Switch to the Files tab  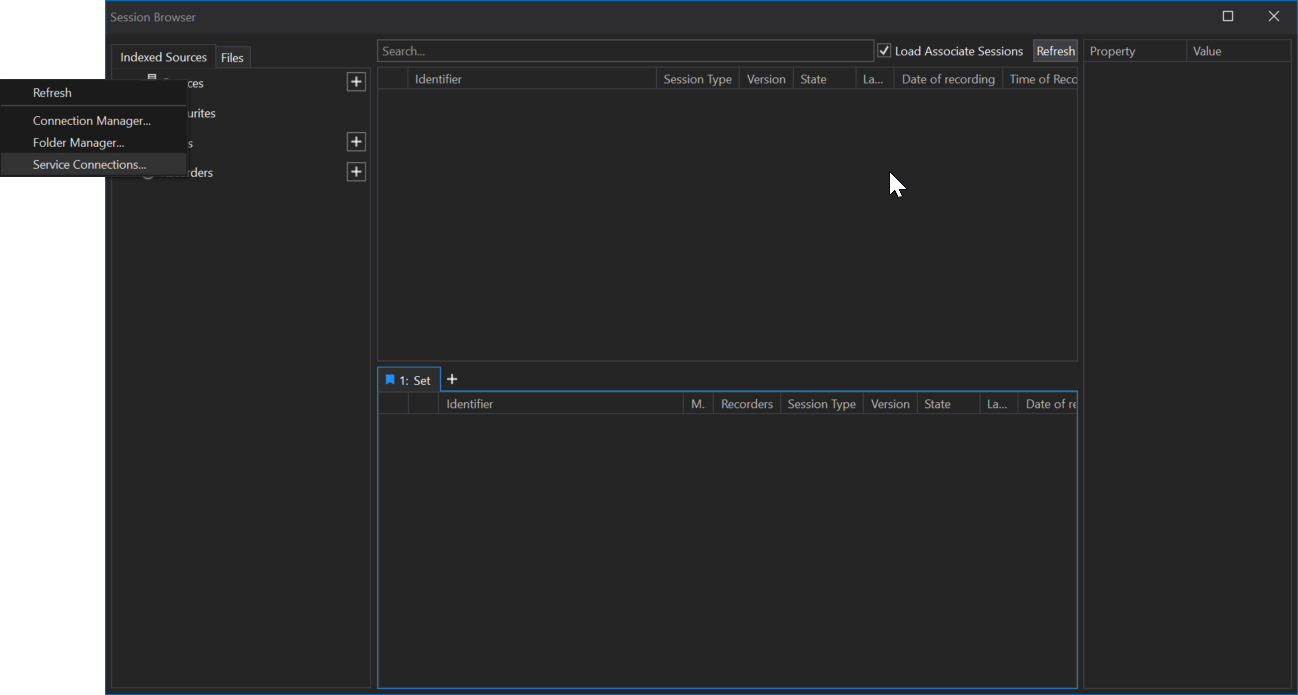point(232,57)
